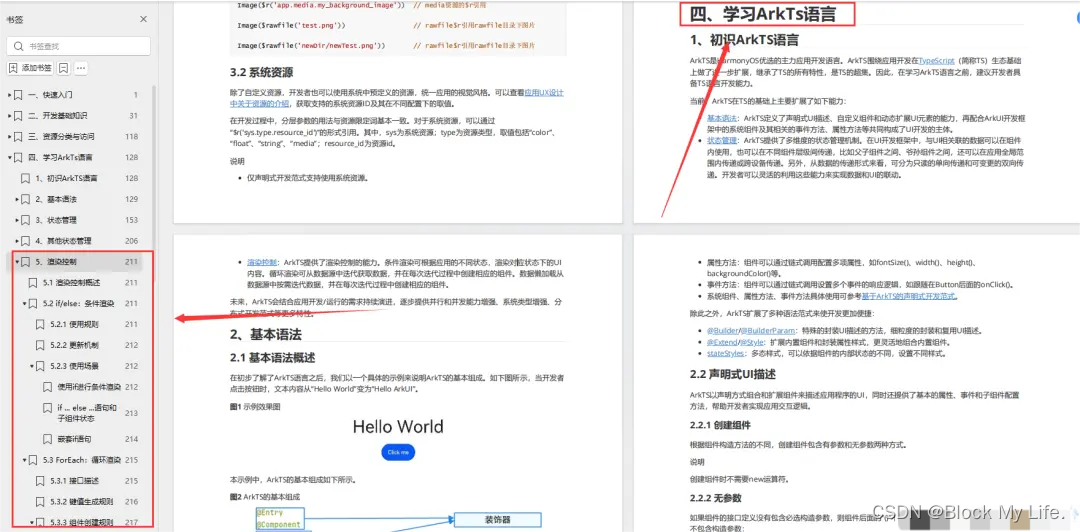Screen dimensions: 1080x532
Task: Select bookmark 嵌套if语句
Action: coord(74,439)
